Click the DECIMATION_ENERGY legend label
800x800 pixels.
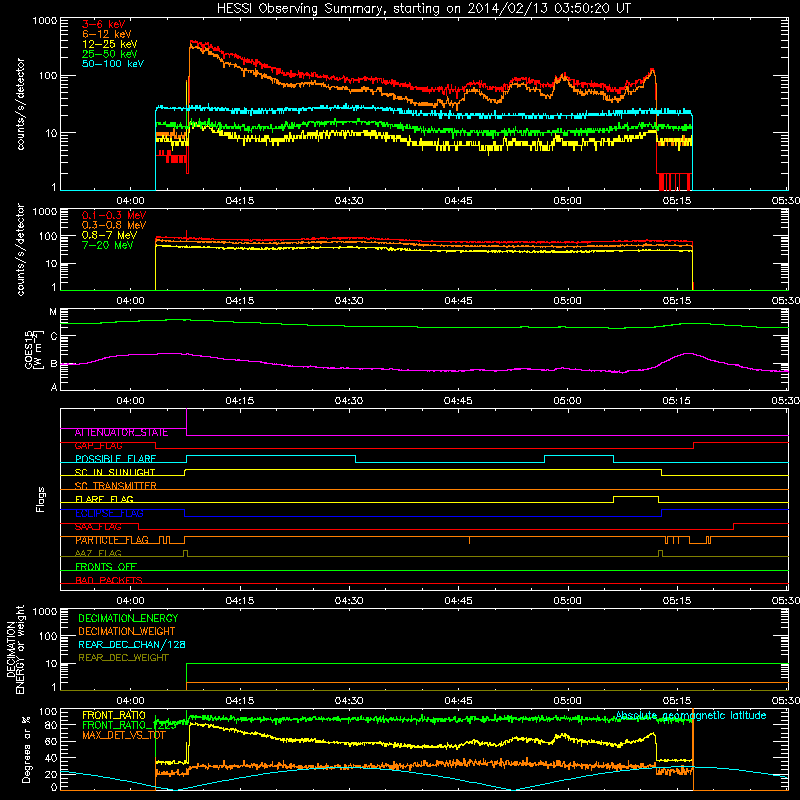[128, 618]
